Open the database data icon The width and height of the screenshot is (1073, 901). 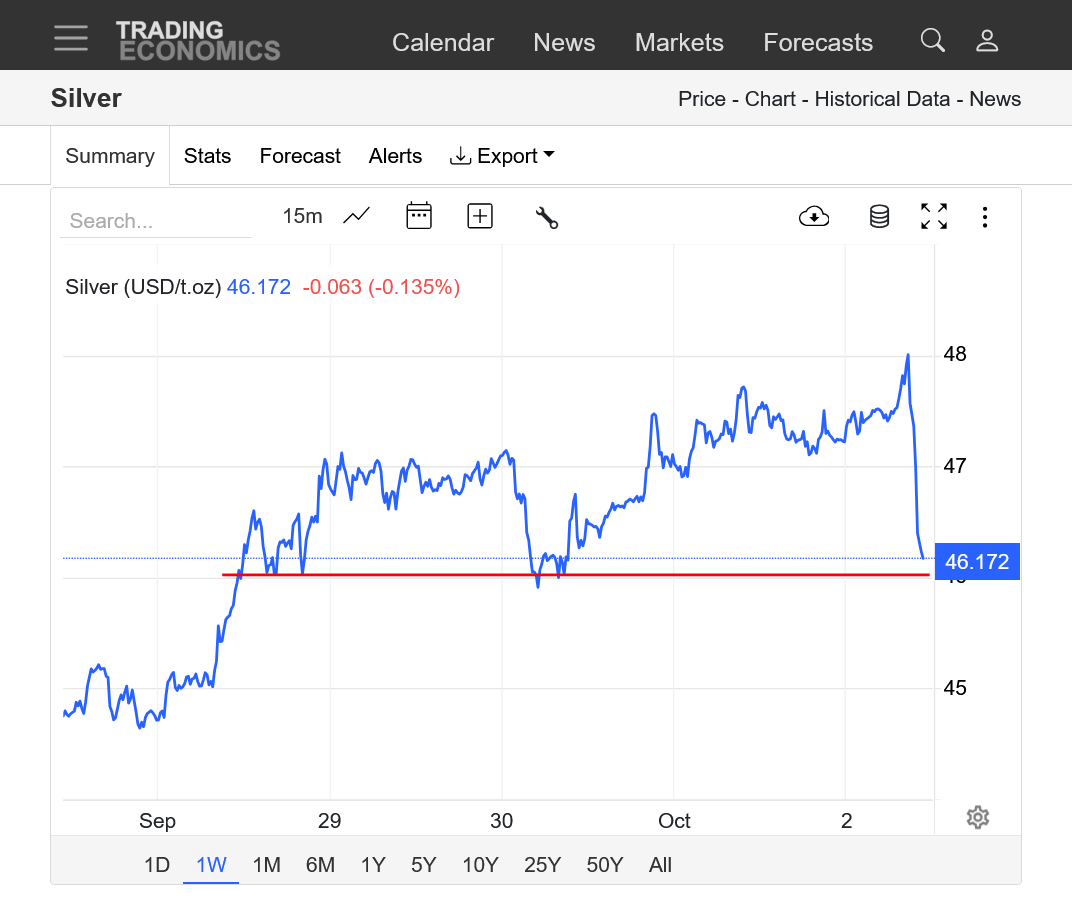pos(879,216)
